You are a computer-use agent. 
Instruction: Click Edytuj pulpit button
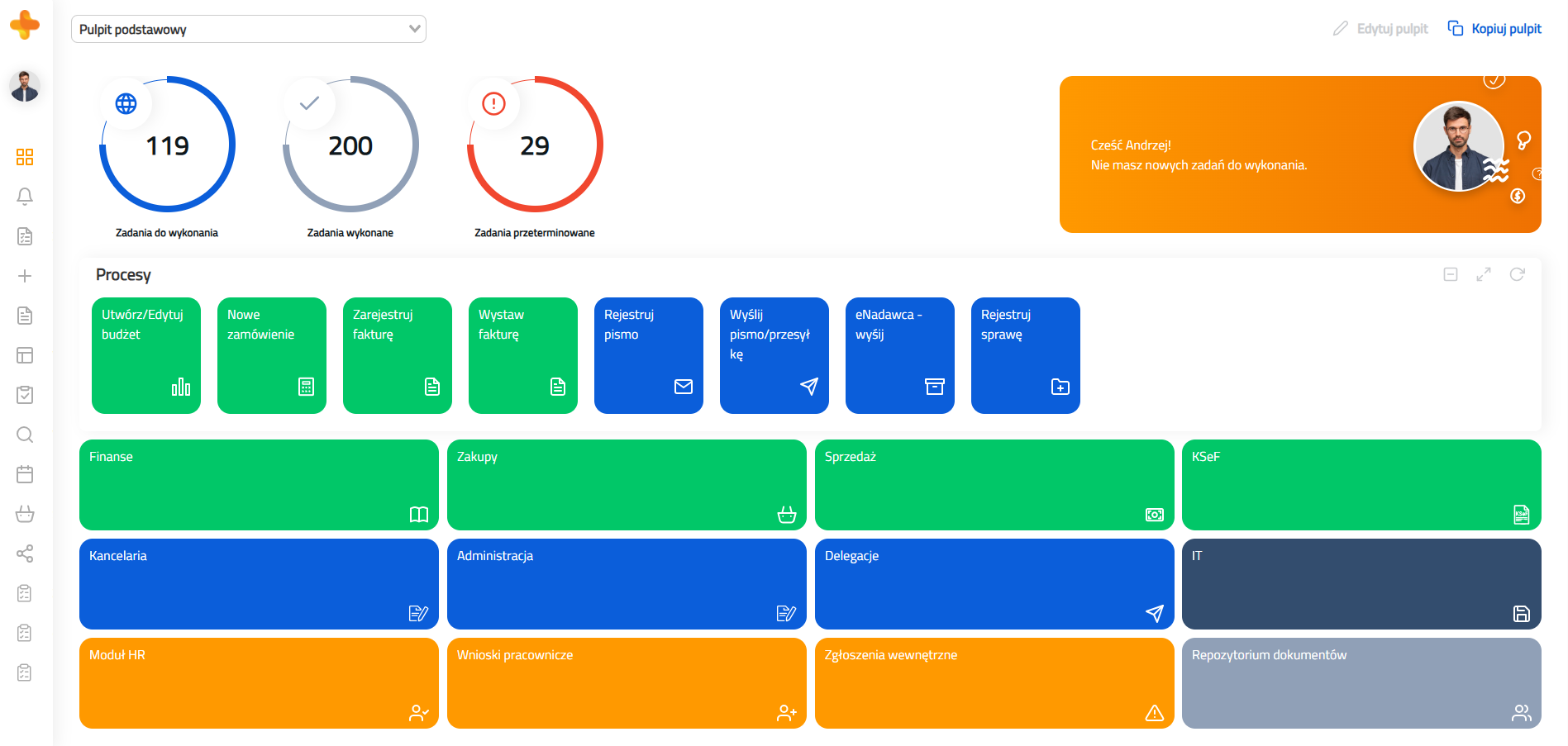1380,29
